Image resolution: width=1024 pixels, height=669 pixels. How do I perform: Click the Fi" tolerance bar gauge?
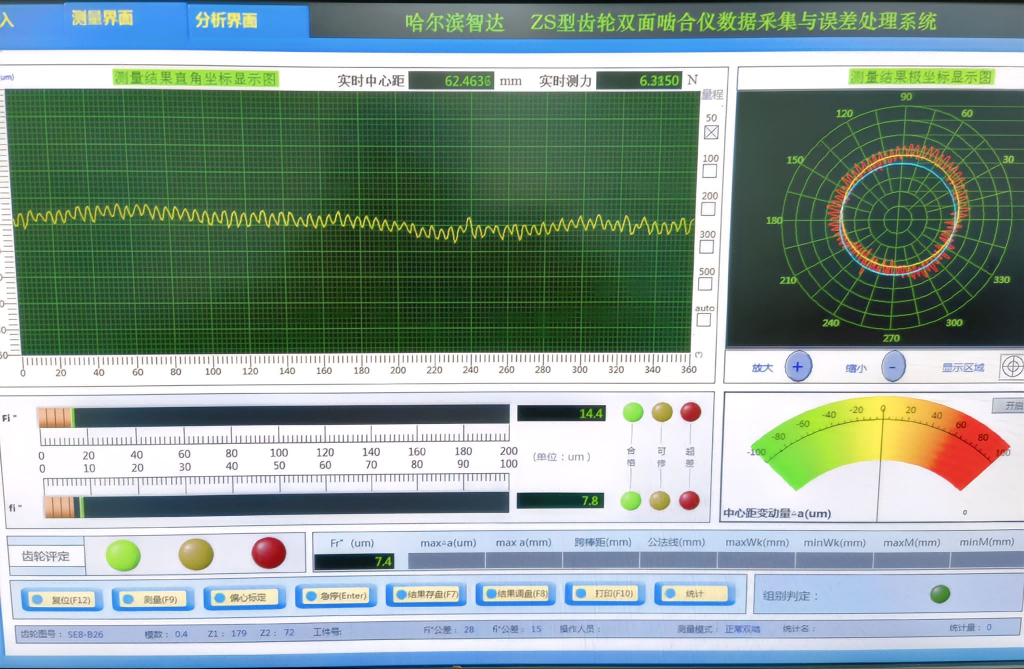[x=273, y=415]
